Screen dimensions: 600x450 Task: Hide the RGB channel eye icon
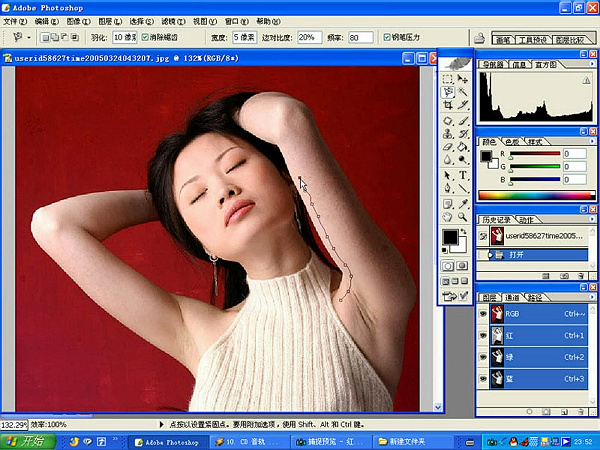(x=483, y=314)
